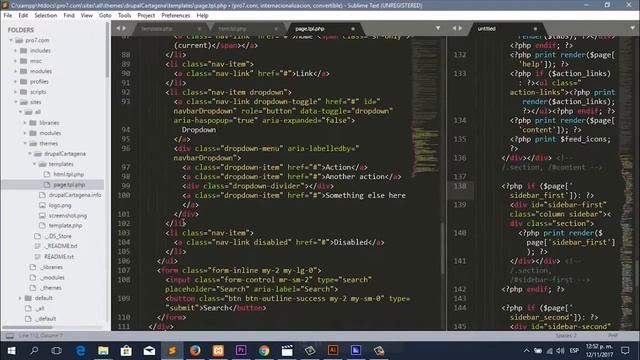Collapse the sites folder
This screenshot has height=360, width=640.
pos(16,102)
